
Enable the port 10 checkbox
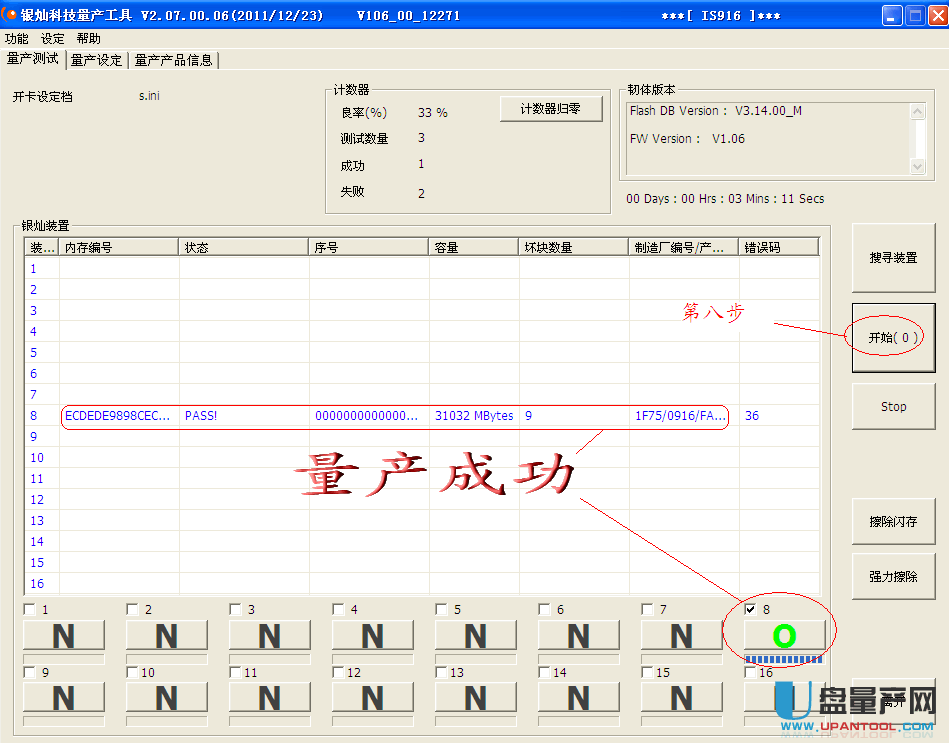(x=133, y=672)
